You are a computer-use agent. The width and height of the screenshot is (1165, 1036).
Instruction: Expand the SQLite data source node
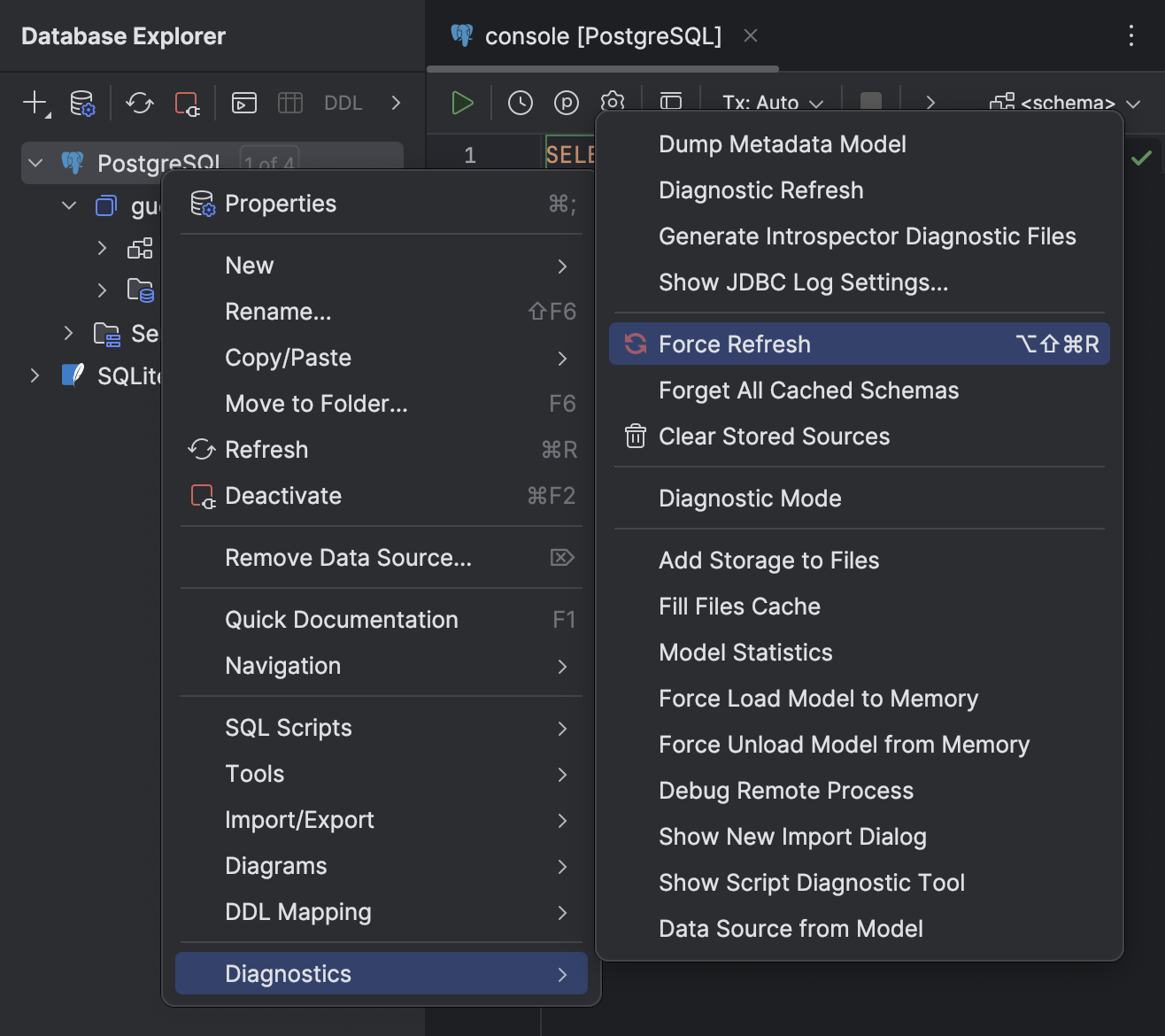35,375
